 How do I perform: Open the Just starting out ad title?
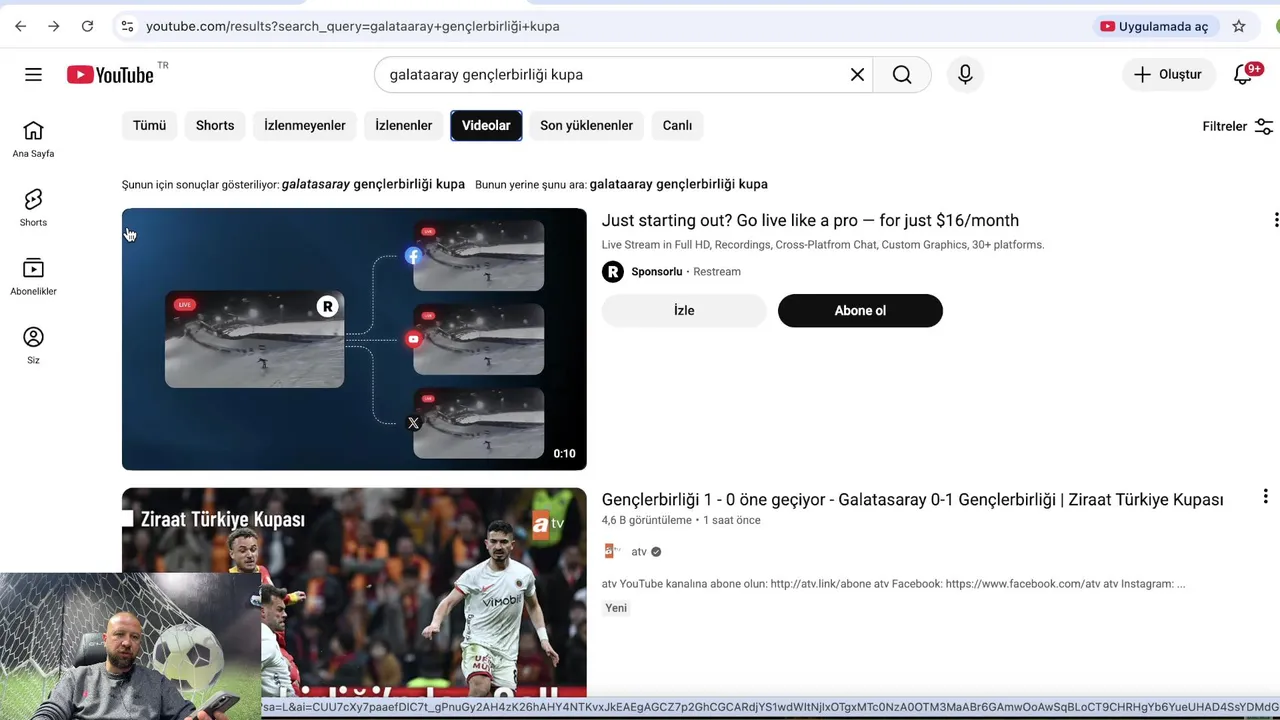pyautogui.click(x=810, y=220)
